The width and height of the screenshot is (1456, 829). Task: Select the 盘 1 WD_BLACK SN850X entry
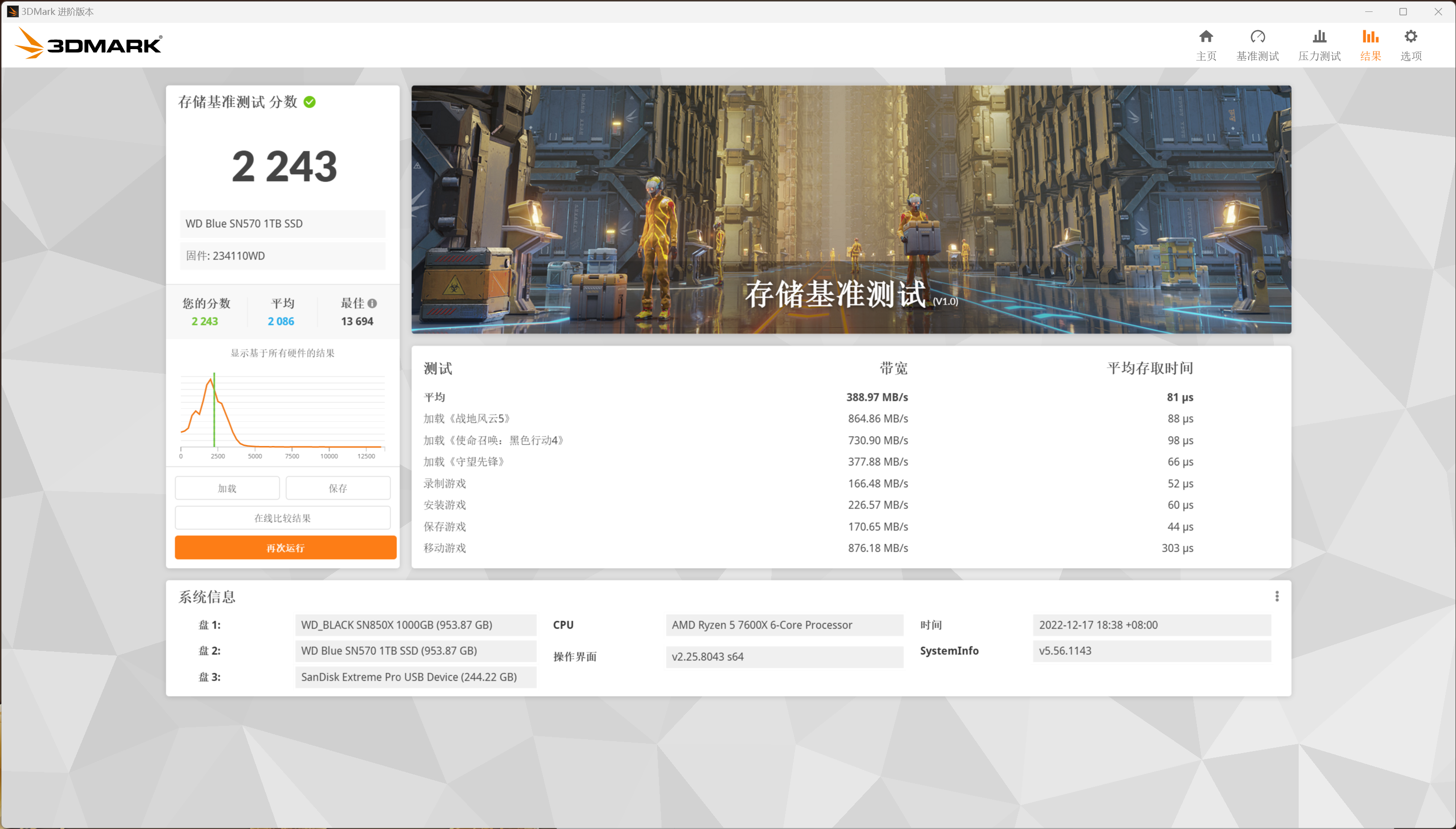pos(415,625)
